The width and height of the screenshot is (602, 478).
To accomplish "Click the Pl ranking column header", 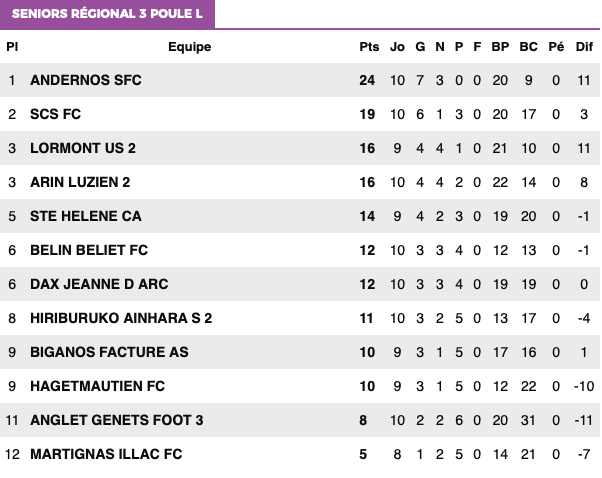I will 12,47.
